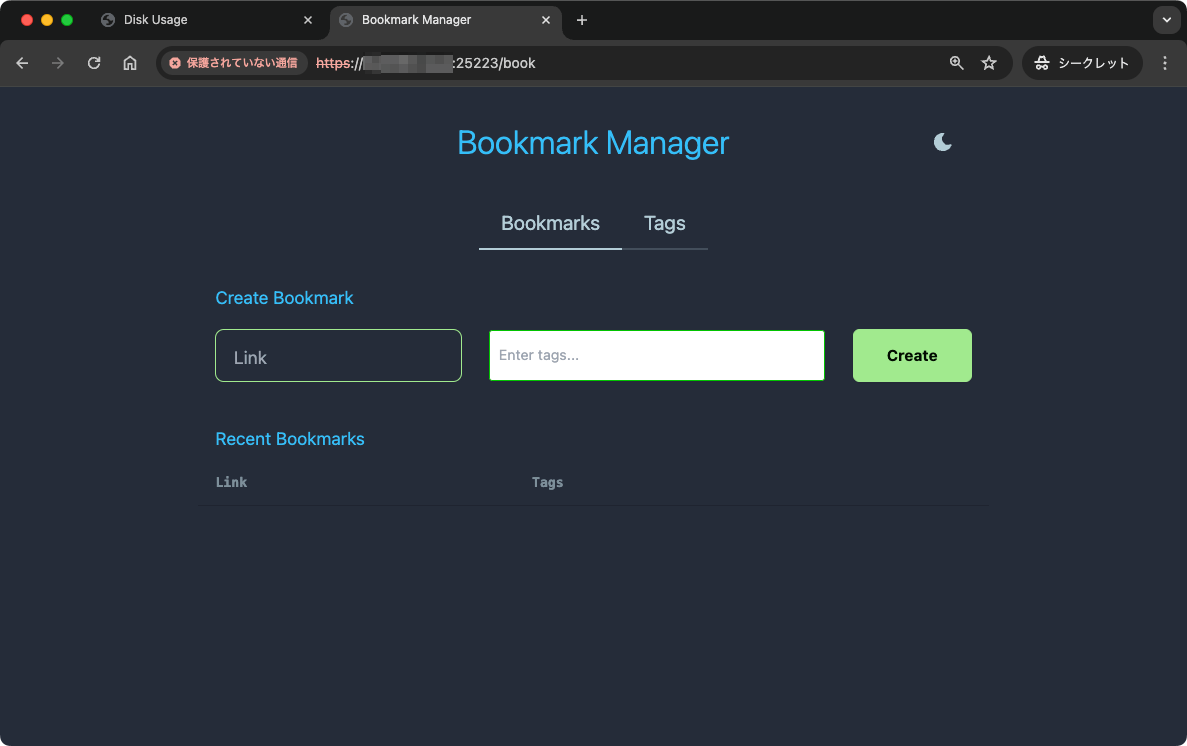The width and height of the screenshot is (1187, 746).
Task: Click the red close window button
Action: 26,20
